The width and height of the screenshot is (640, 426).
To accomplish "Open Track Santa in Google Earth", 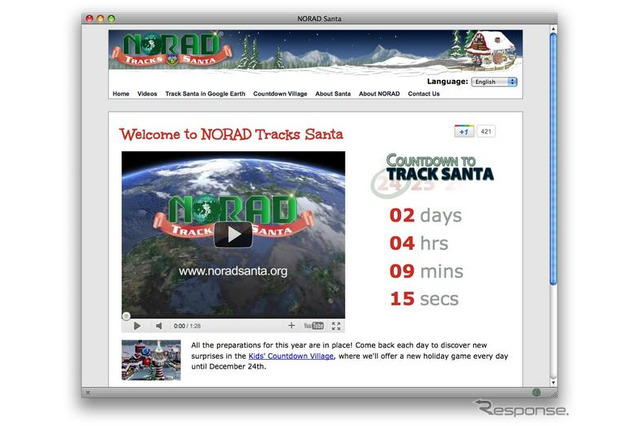I will click(205, 93).
